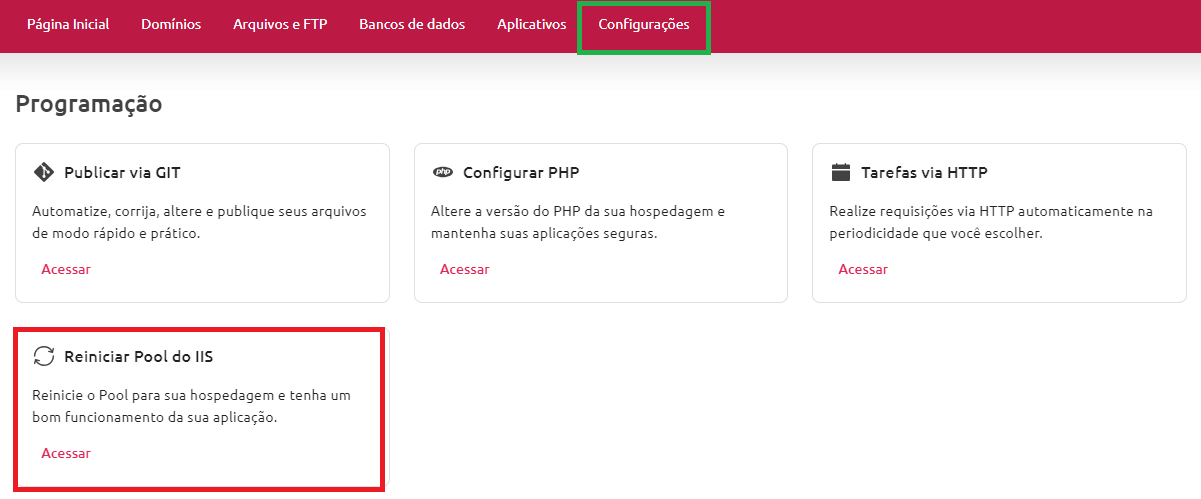Click the description 'Realize requisições via HTTP'
The height and width of the screenshot is (499, 1201).
pyautogui.click(x=991, y=222)
